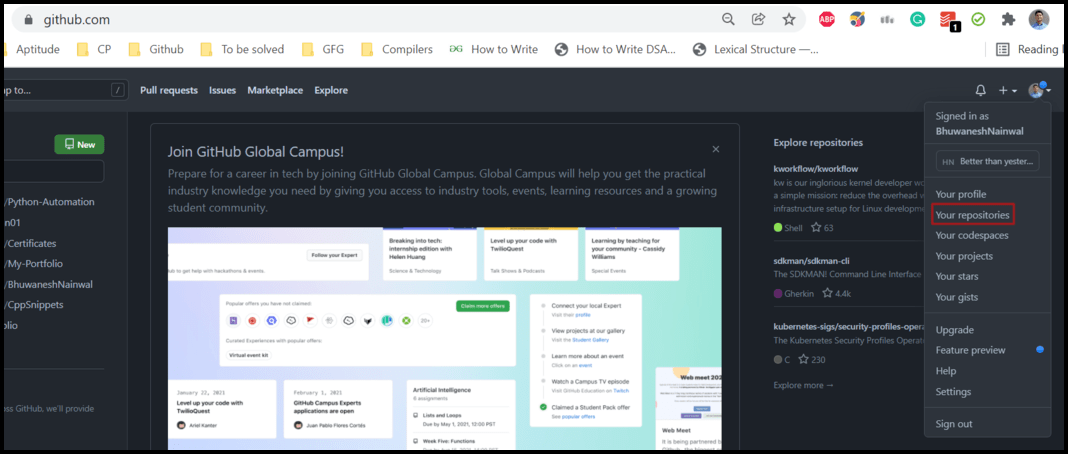Click the BhuwaneshNainwal username in the dropdown
This screenshot has width=1068, height=454.
point(979,131)
